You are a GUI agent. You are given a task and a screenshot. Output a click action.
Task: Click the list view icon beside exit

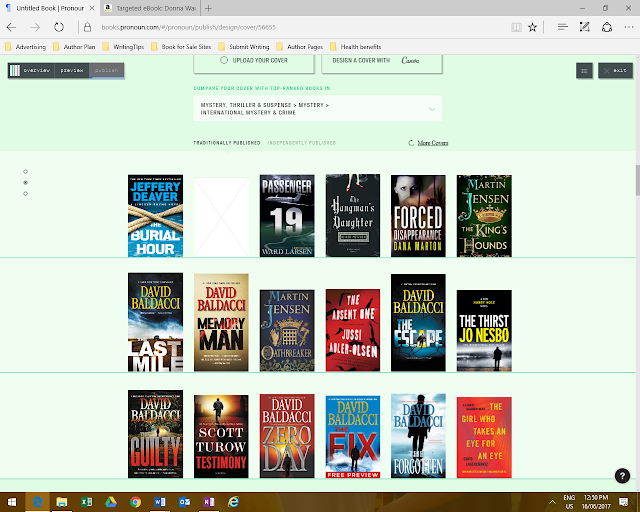click(x=584, y=71)
